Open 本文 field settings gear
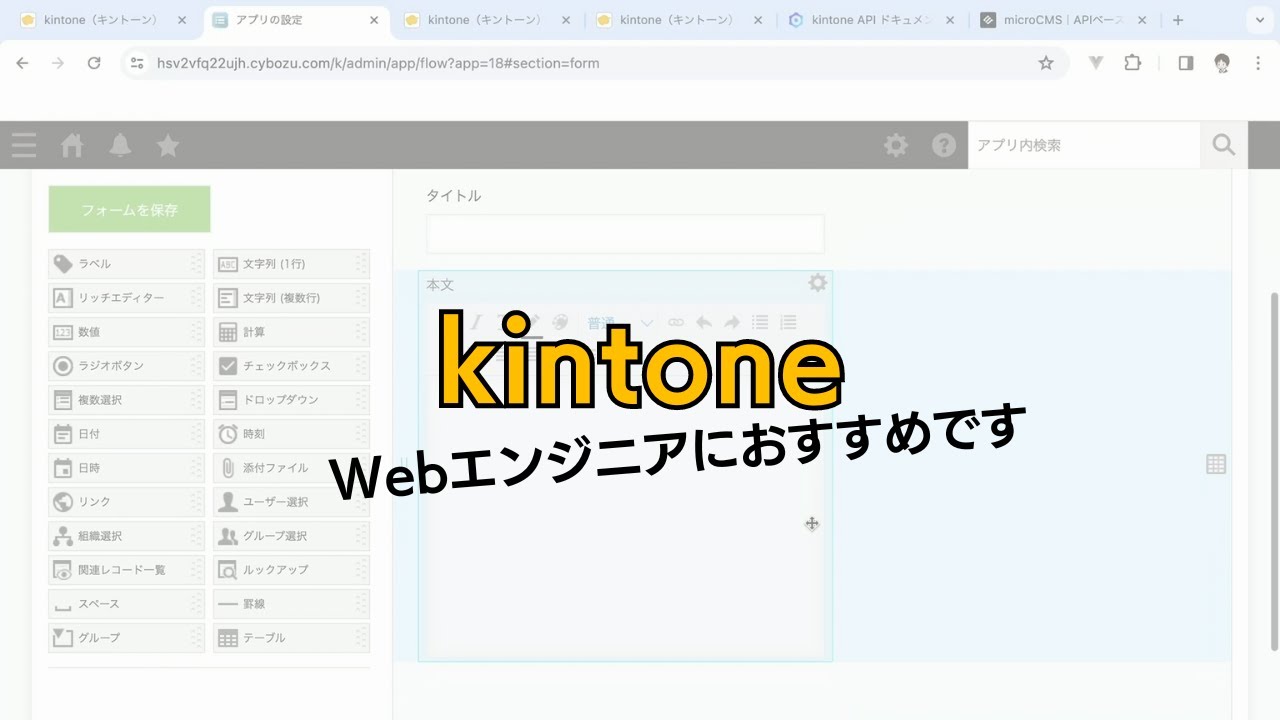 [818, 283]
